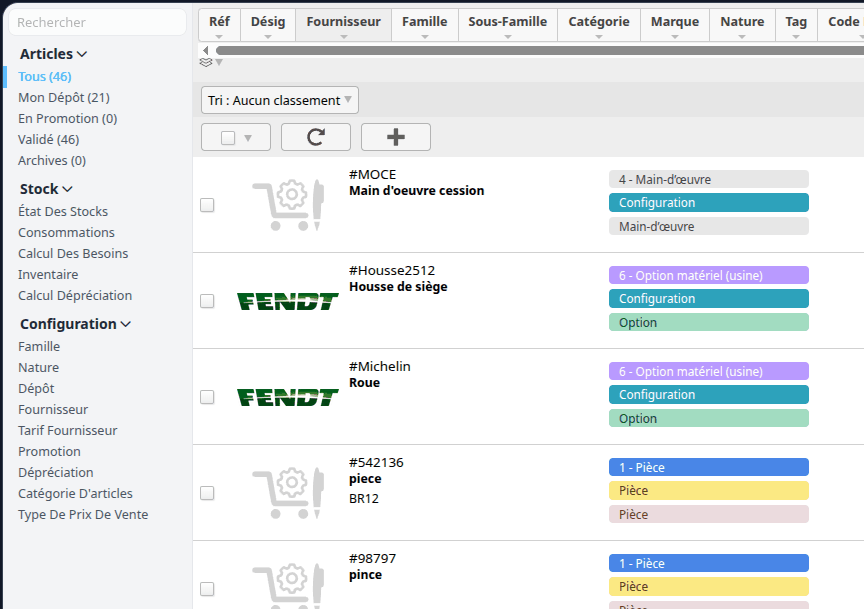
Task: Open Consommations page
Action: click(66, 233)
